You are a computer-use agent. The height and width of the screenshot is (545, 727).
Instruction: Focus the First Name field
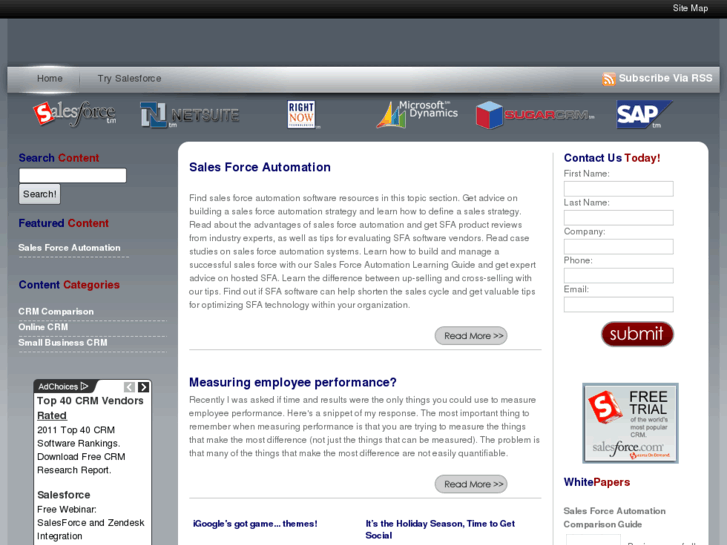619,189
